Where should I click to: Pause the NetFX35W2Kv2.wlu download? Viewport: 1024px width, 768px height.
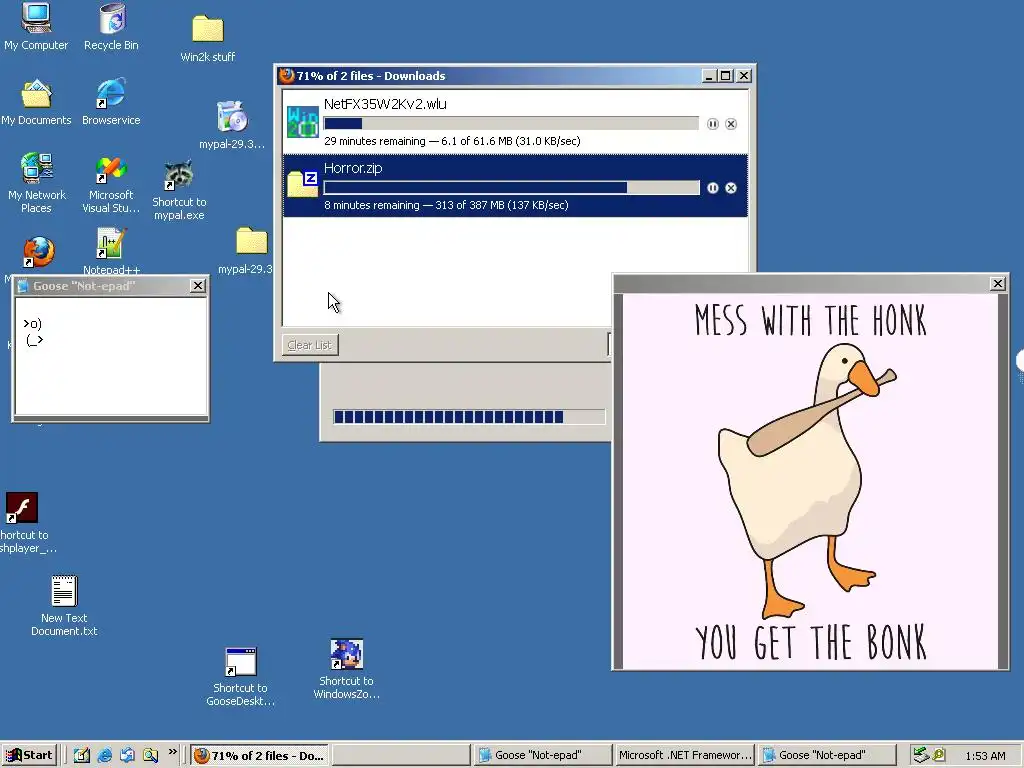[x=712, y=124]
